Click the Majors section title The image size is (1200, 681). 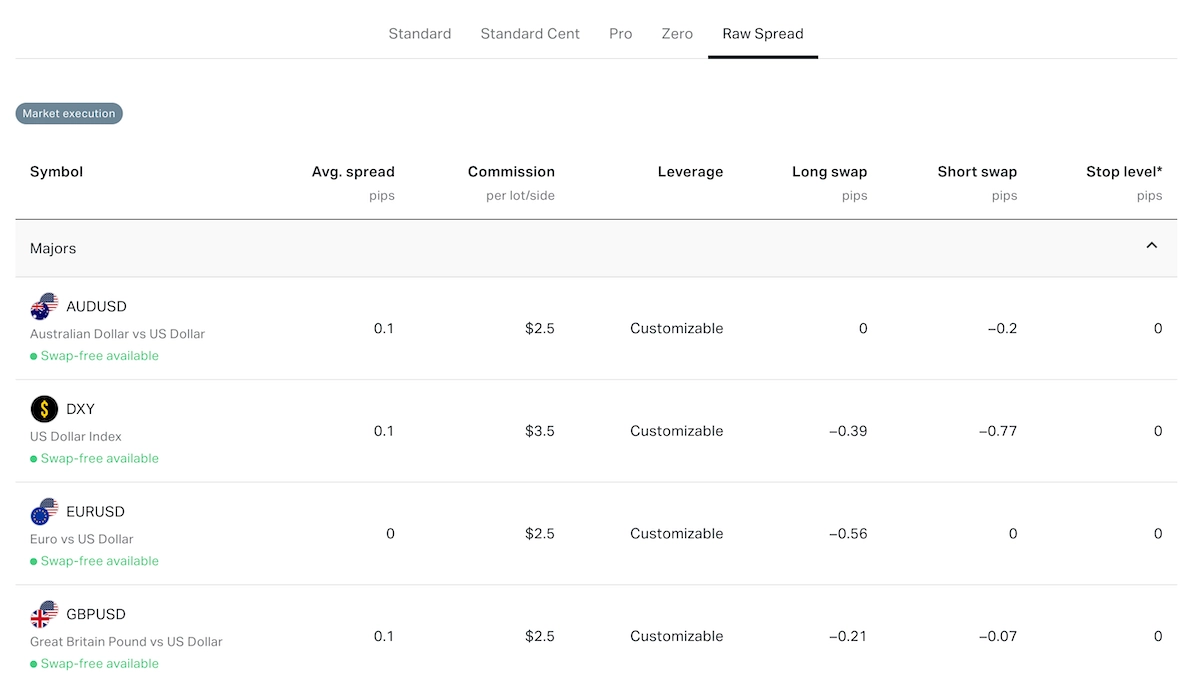pyautogui.click(x=53, y=248)
